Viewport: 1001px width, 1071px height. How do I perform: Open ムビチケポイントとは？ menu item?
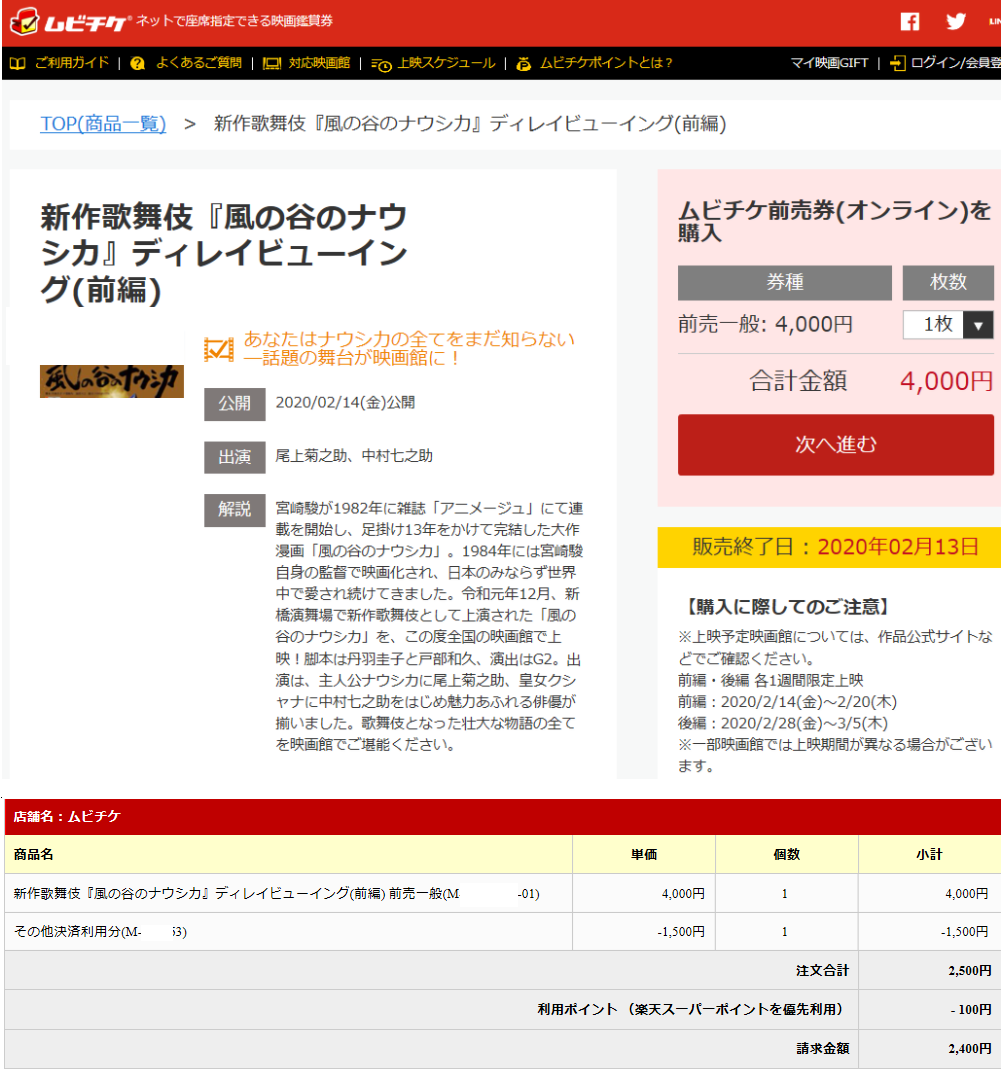[x=606, y=63]
